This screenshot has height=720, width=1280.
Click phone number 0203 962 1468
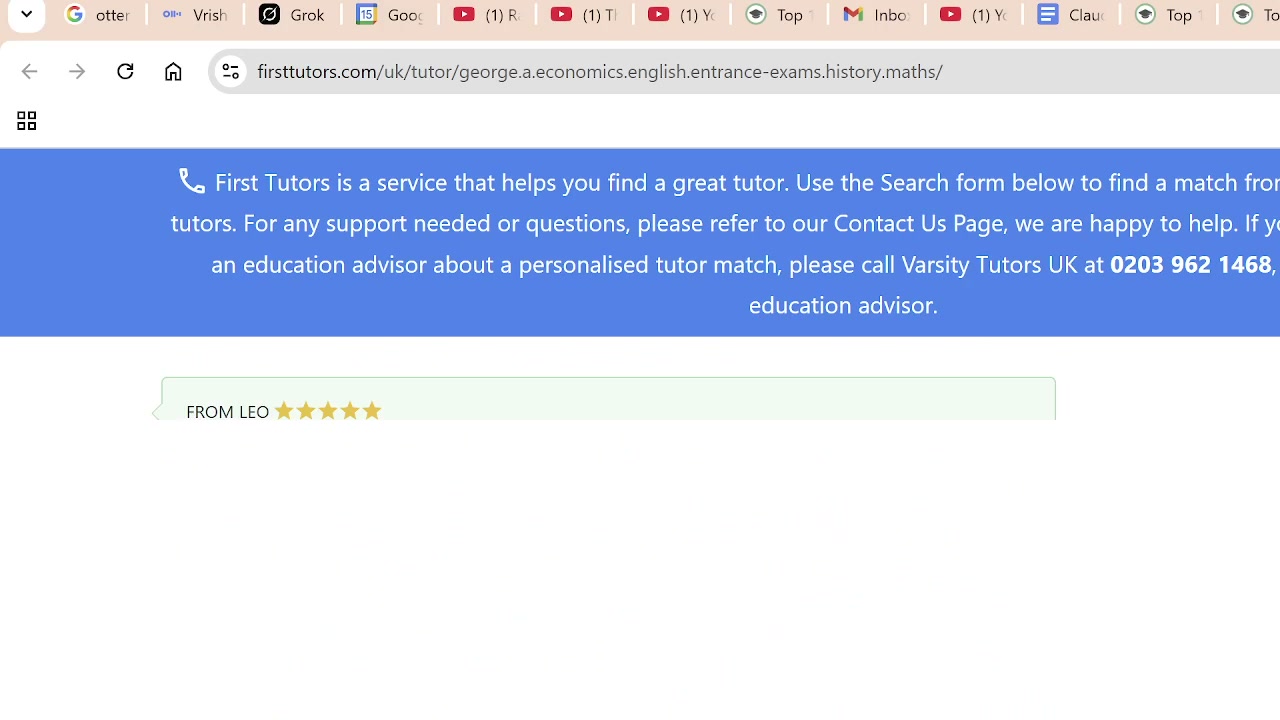click(1190, 264)
